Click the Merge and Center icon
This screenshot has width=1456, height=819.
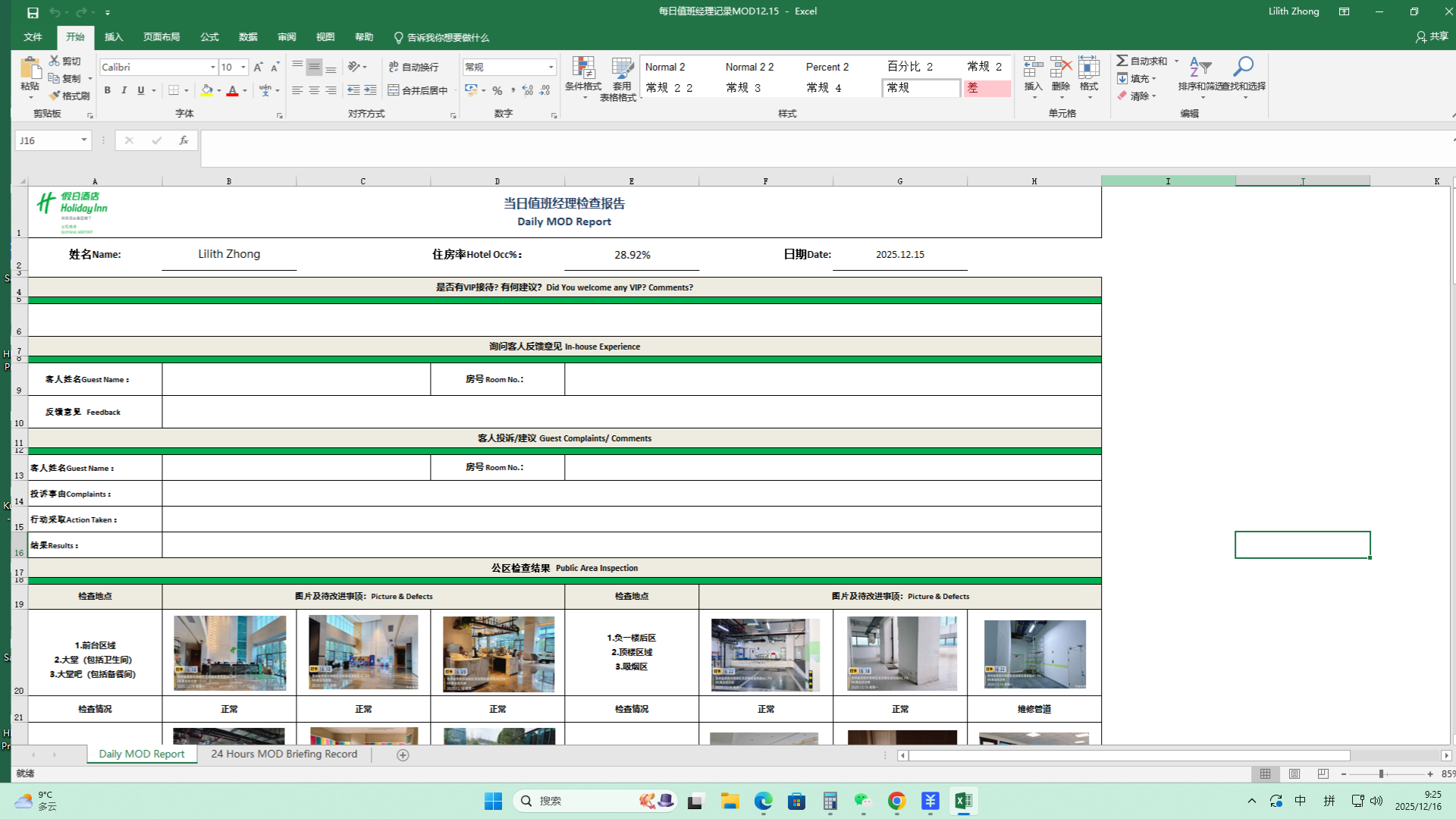[394, 90]
